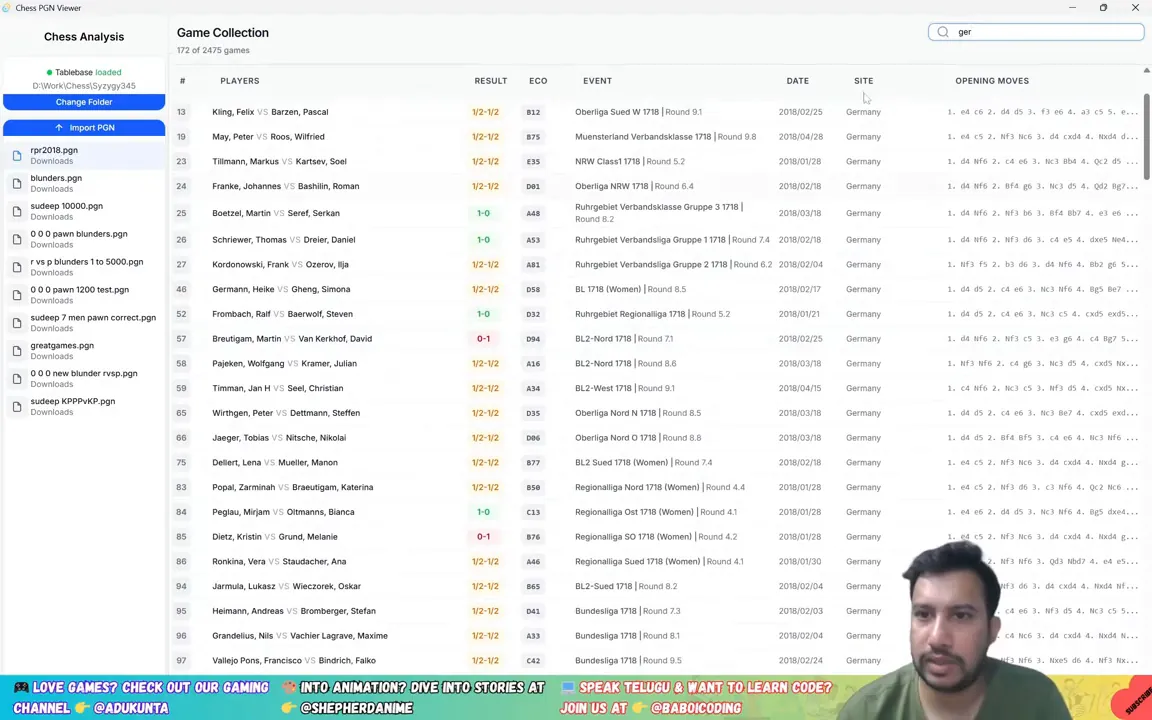Click the DATE column header

tap(797, 81)
